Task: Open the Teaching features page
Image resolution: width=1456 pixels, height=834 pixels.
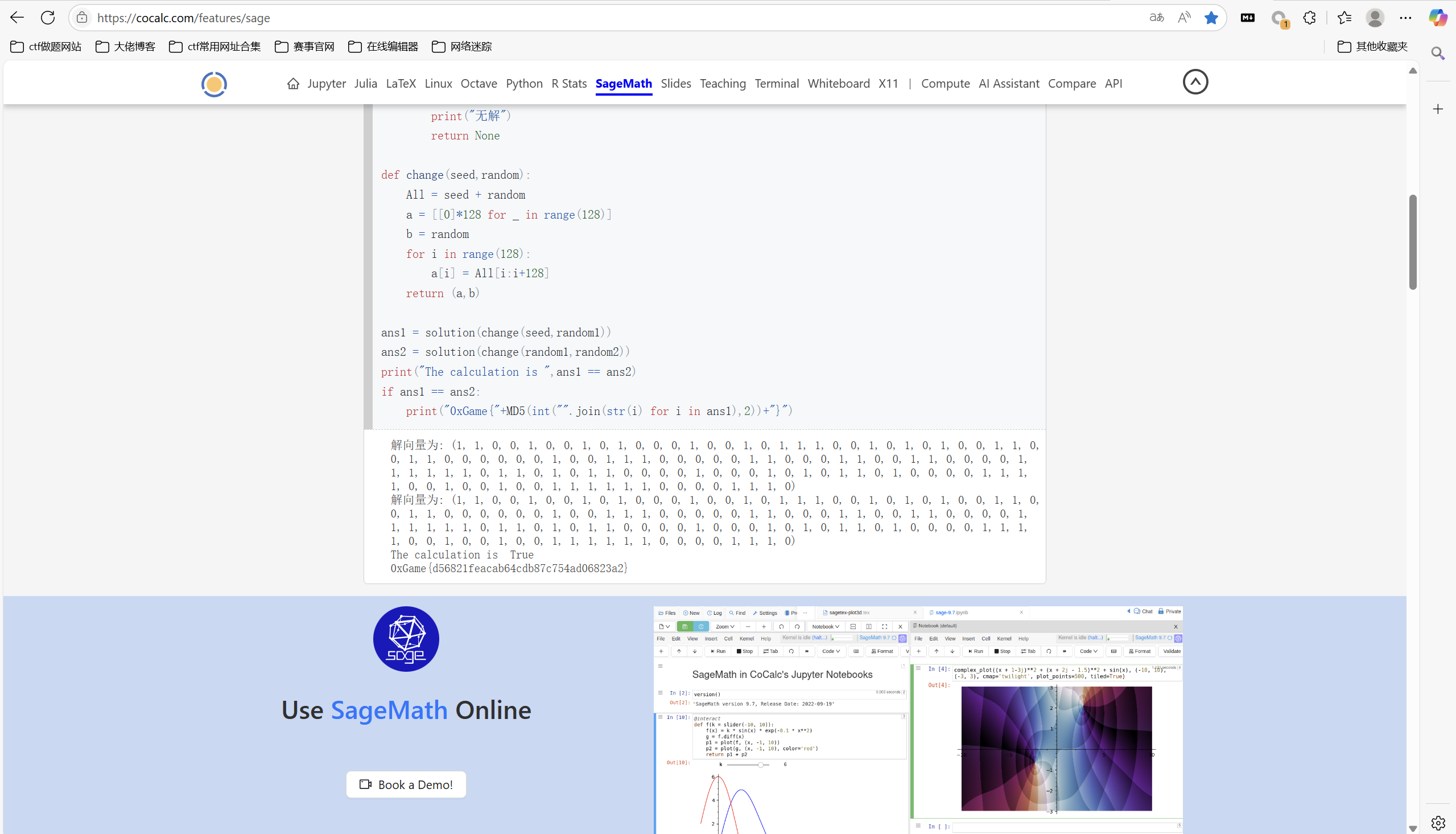Action: click(x=723, y=84)
